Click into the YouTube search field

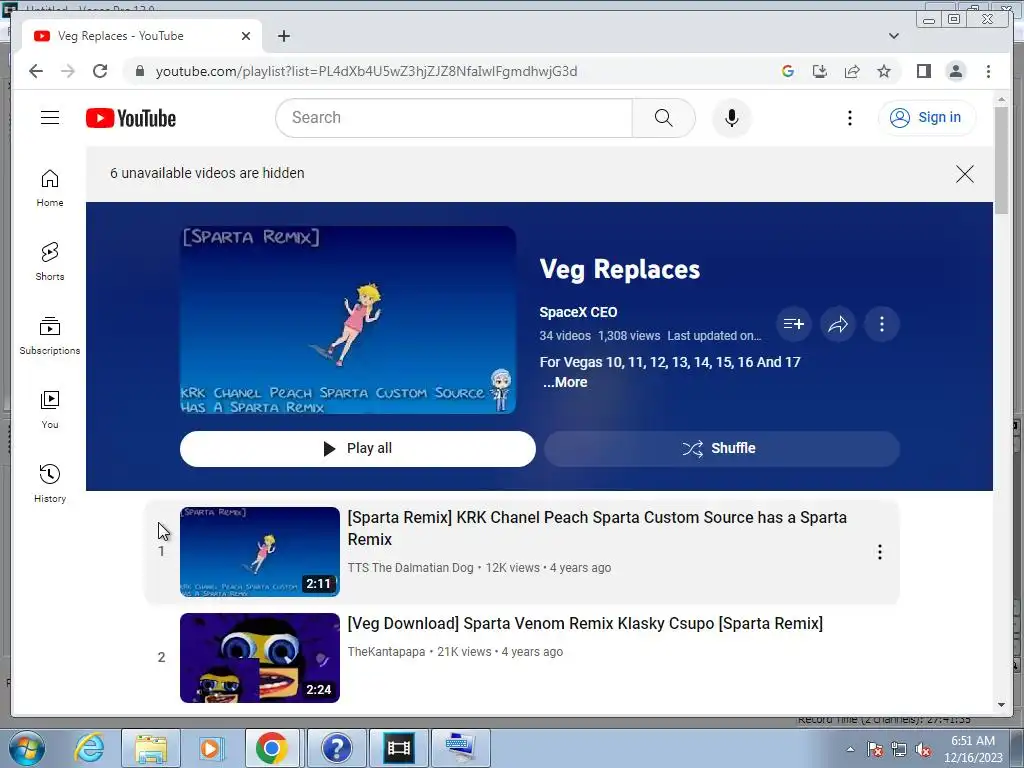pos(454,118)
